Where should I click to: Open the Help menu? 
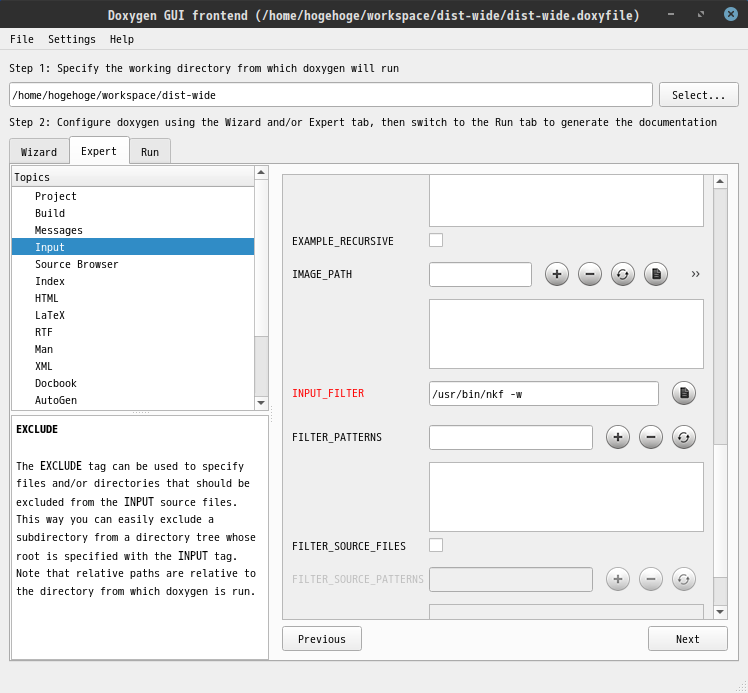(122, 39)
